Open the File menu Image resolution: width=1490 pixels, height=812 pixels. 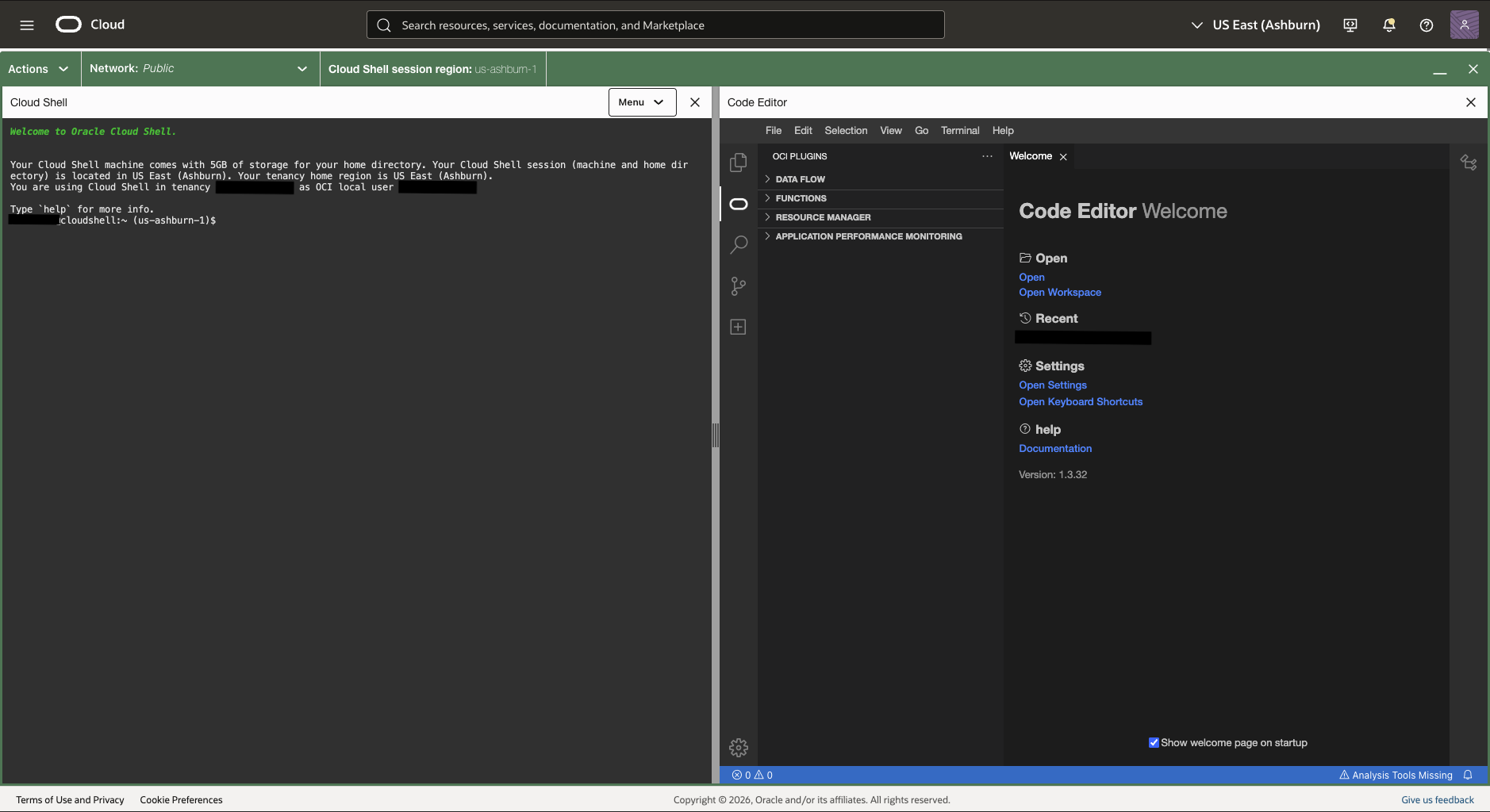tap(774, 131)
